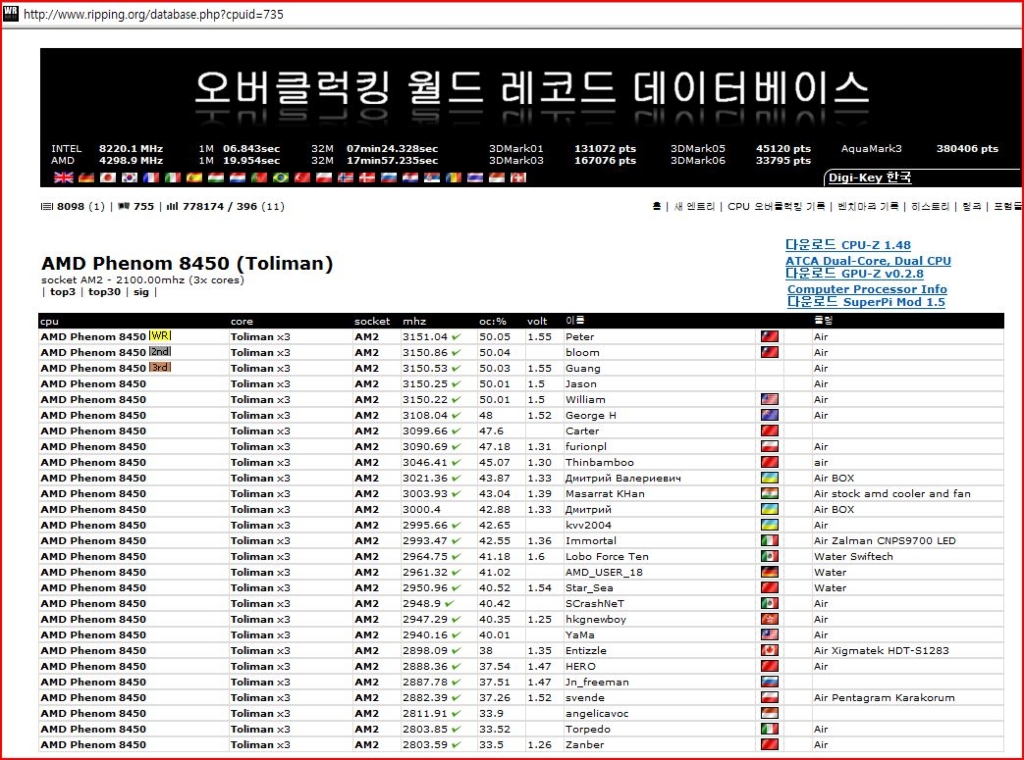Image resolution: width=1024 pixels, height=760 pixels.
Task: Click the volt column header
Action: click(537, 321)
